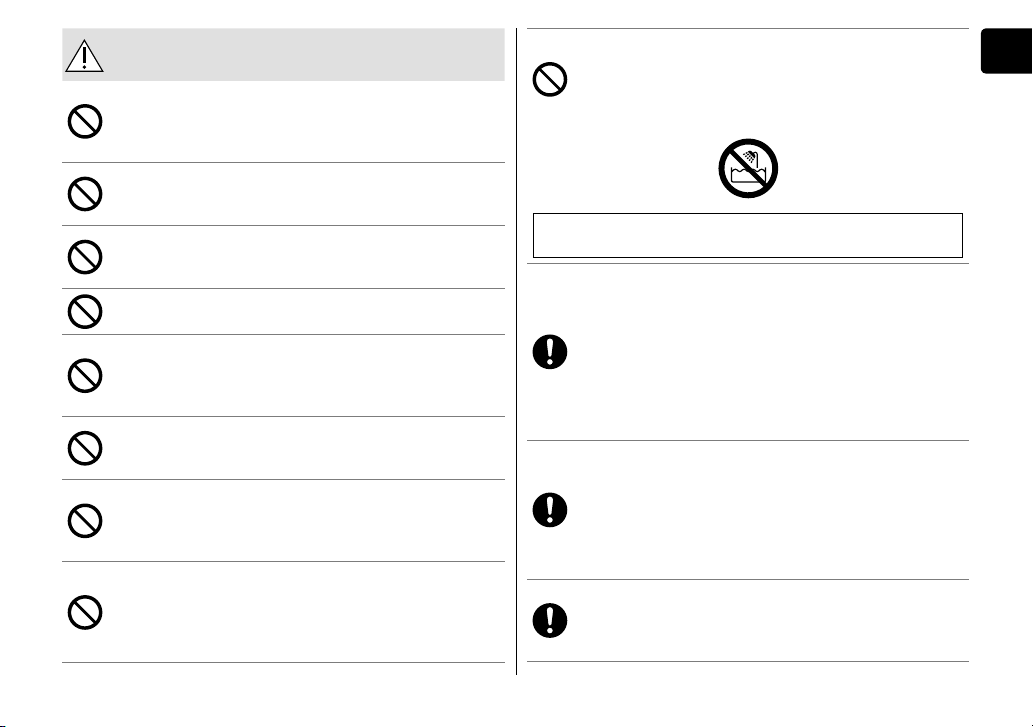Click the sixth prohibition icon in left column
Viewport: 1033px width, 727px height.
(x=85, y=448)
